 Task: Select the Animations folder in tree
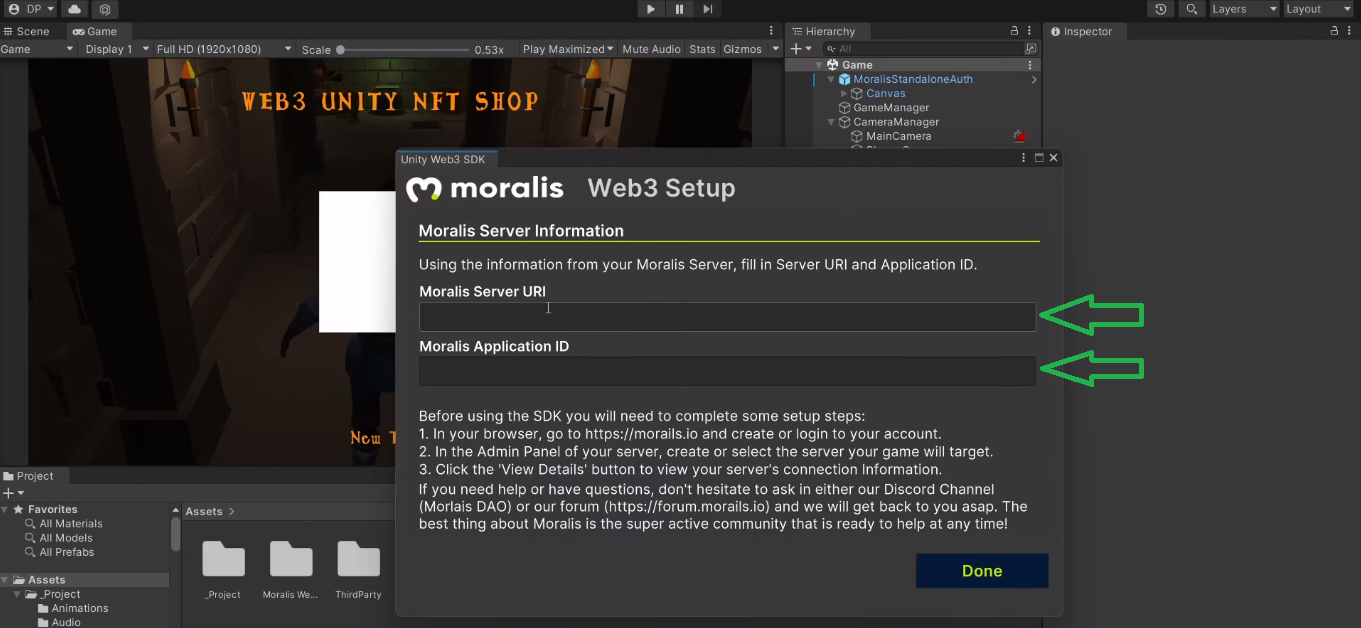(x=80, y=608)
